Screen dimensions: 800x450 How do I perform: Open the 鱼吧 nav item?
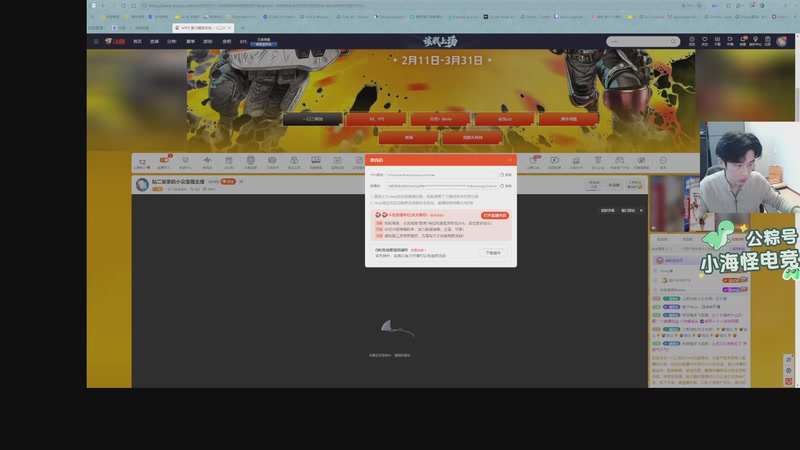(x=227, y=42)
